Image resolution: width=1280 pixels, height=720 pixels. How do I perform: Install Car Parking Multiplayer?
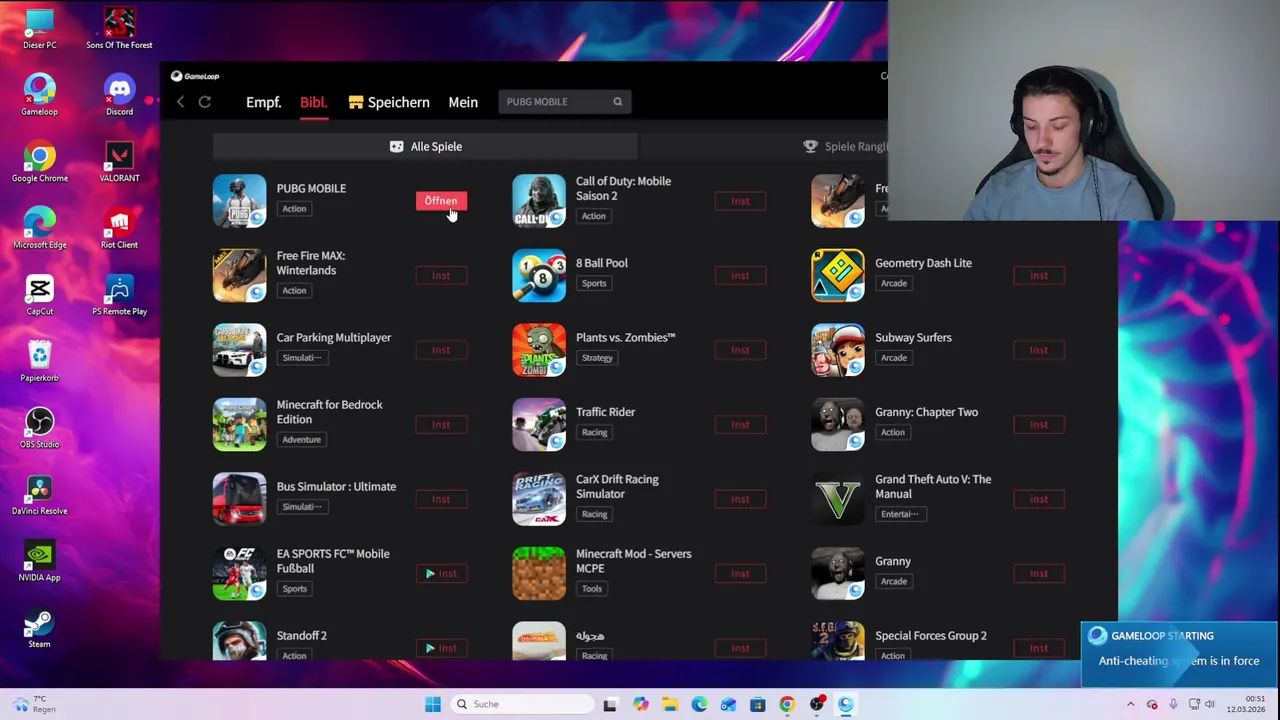(x=441, y=350)
